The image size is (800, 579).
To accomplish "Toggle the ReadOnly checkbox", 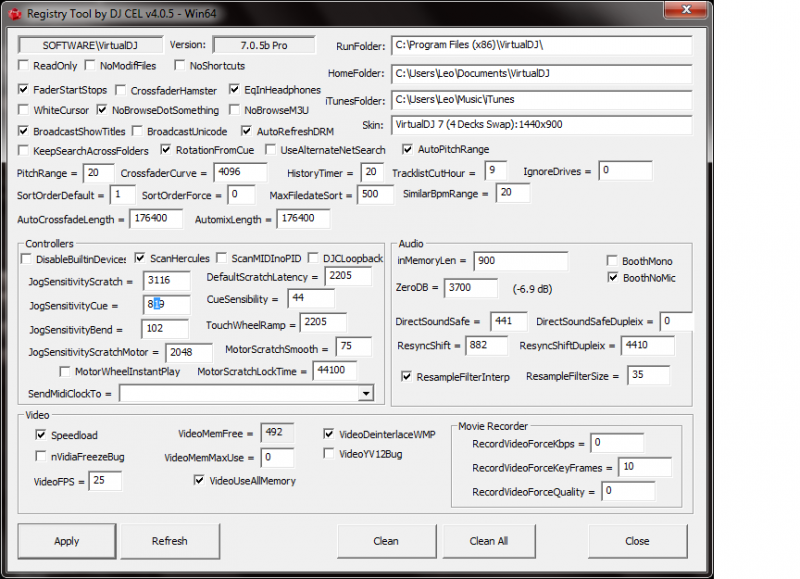I will pyautogui.click(x=23, y=65).
